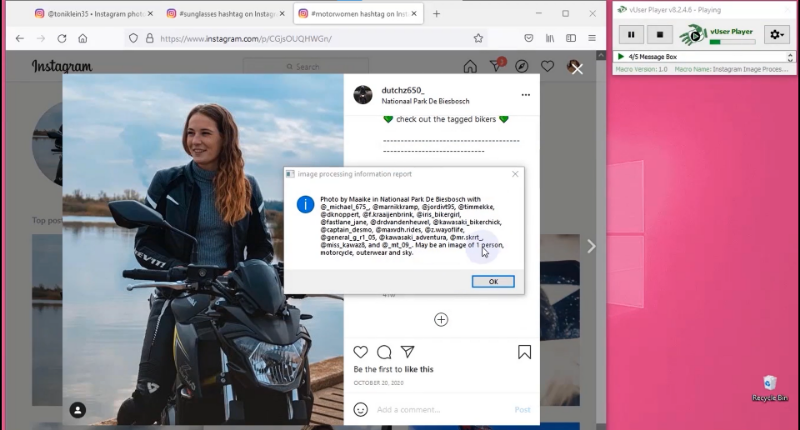Click OK in the image processing report dialog
This screenshot has height=430, width=800.
click(x=493, y=282)
